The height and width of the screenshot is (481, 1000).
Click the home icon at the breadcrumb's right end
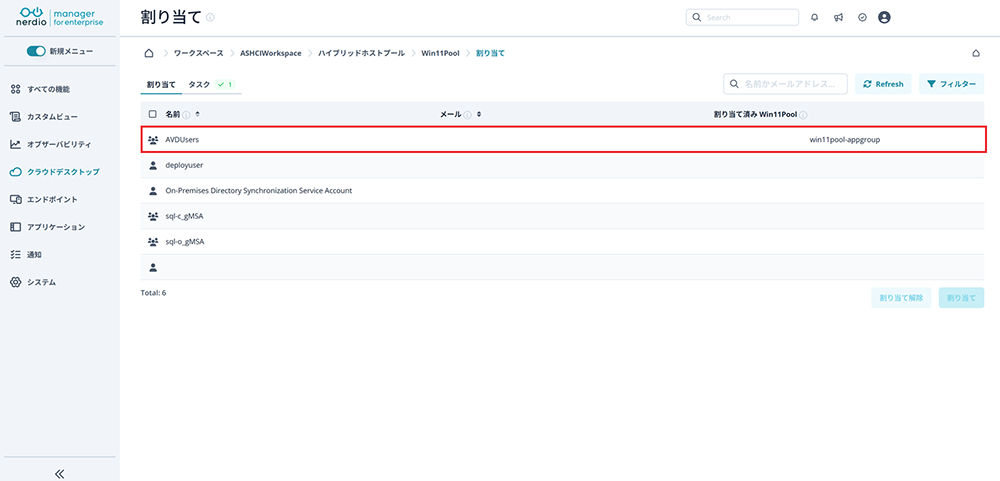tap(975, 54)
